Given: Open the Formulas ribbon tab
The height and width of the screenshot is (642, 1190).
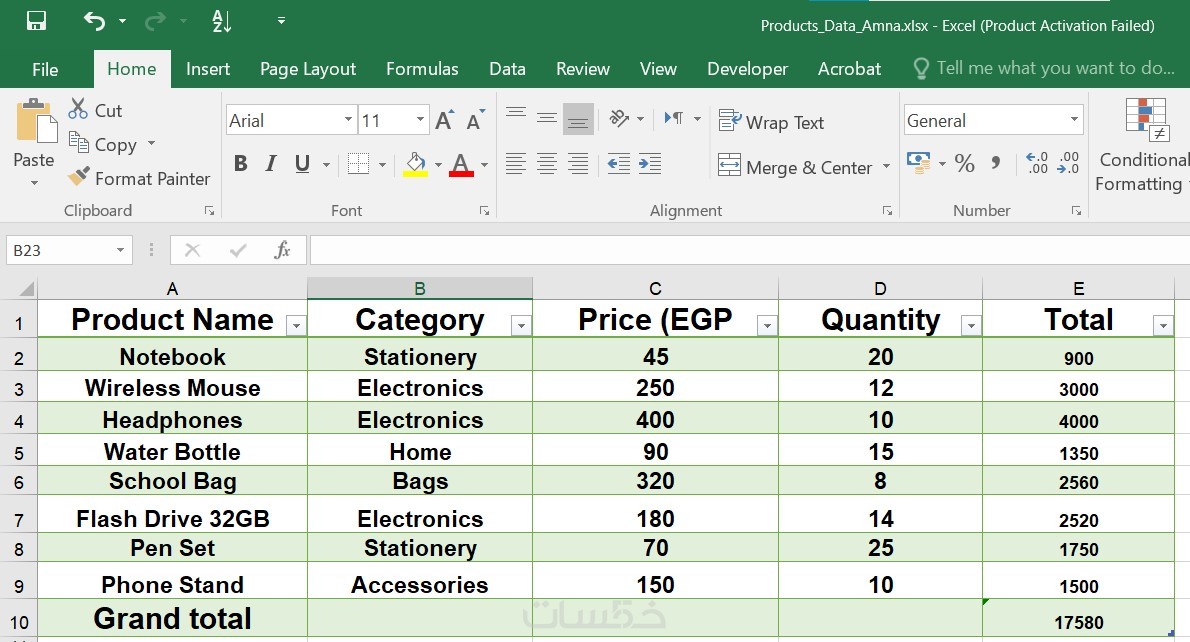Looking at the screenshot, I should [x=422, y=69].
